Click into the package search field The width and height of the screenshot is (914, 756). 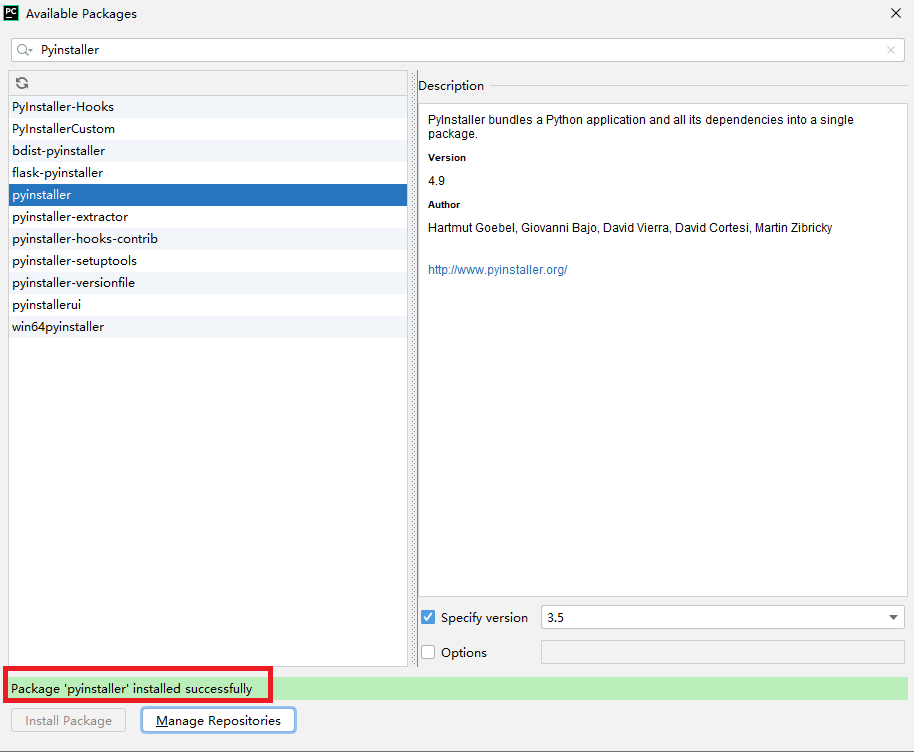[458, 50]
